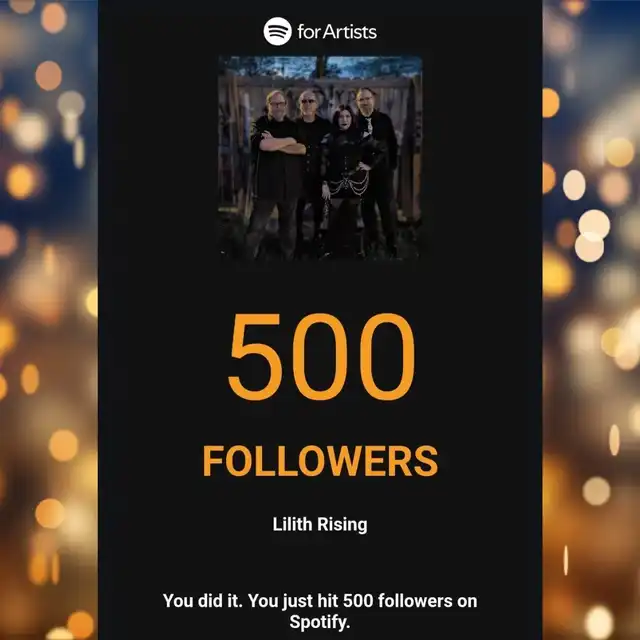Click the 'for Artists' wordmark
Image resolution: width=640 pixels, height=640 pixels.
tap(337, 32)
